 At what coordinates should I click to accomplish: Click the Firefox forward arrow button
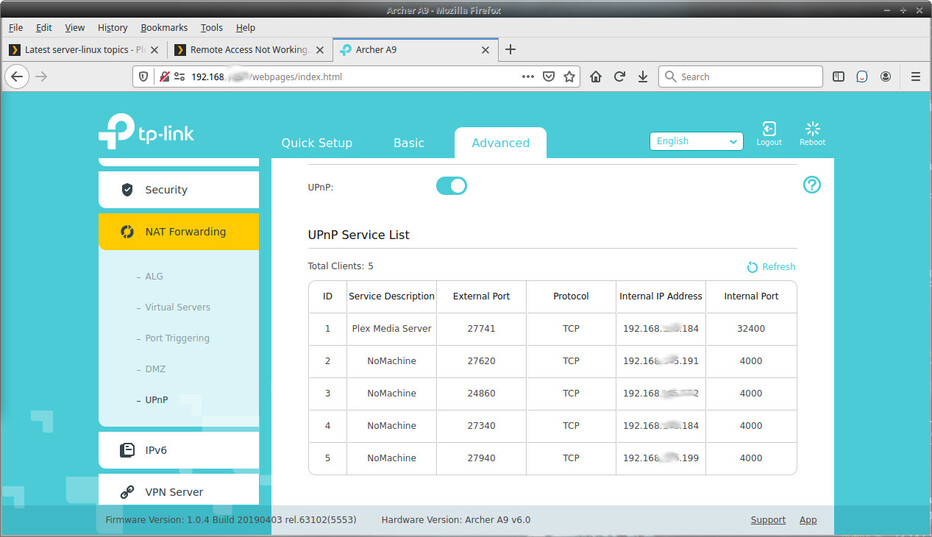point(41,77)
